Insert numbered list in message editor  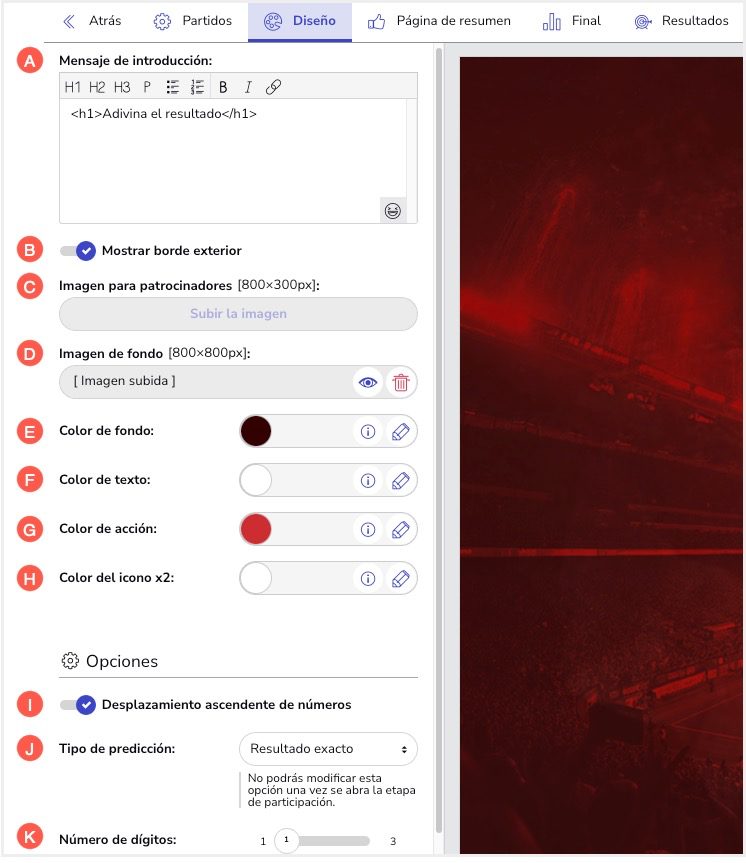tap(197, 87)
